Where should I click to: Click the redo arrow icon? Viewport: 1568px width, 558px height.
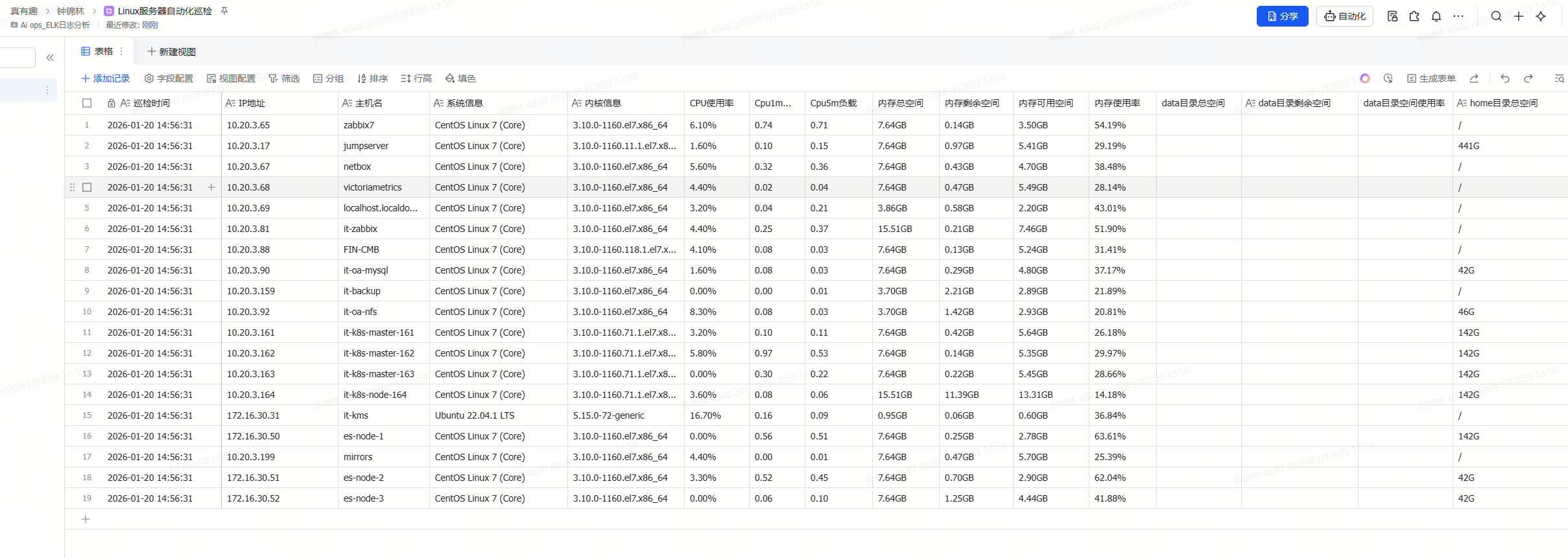pyautogui.click(x=1528, y=78)
